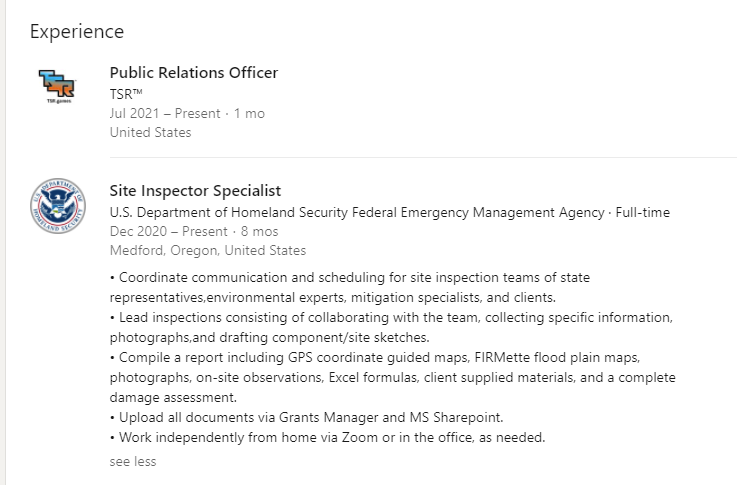Select the Compile a report bullet point
The image size is (737, 485).
pyautogui.click(x=392, y=377)
